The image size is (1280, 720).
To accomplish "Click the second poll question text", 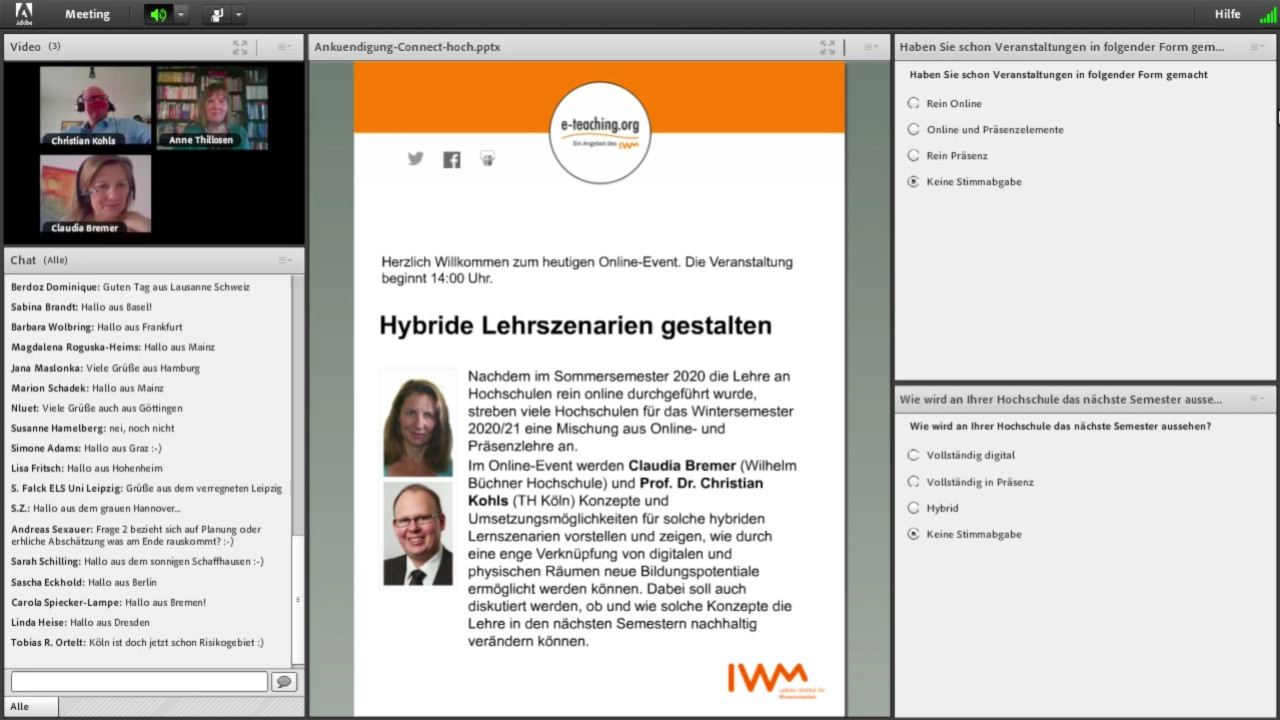I will point(1060,426).
